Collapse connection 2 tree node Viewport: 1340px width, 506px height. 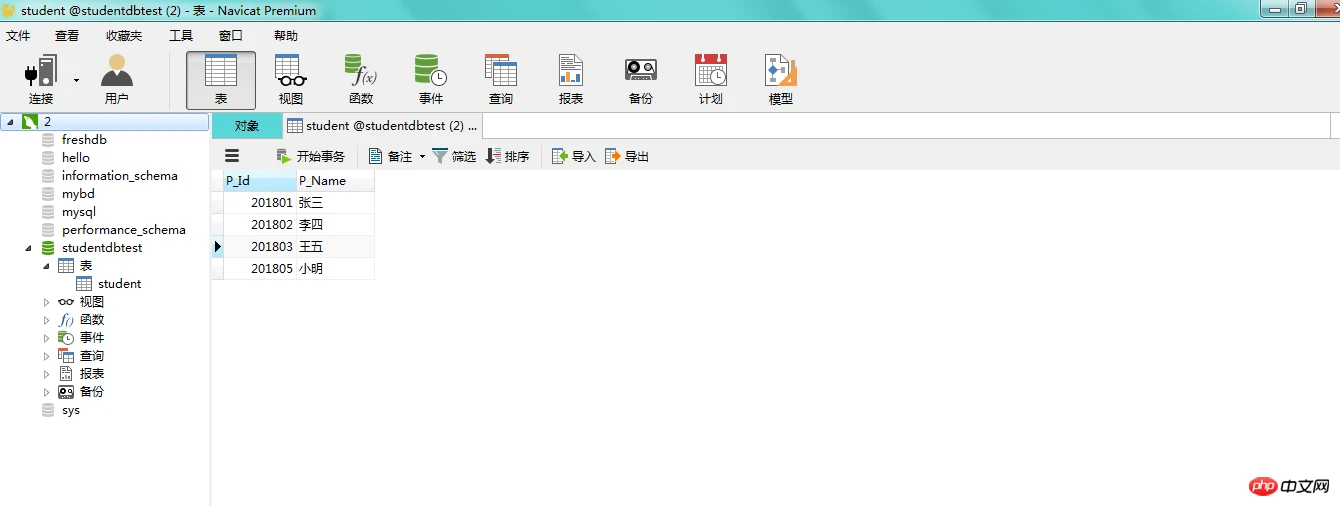coord(10,122)
